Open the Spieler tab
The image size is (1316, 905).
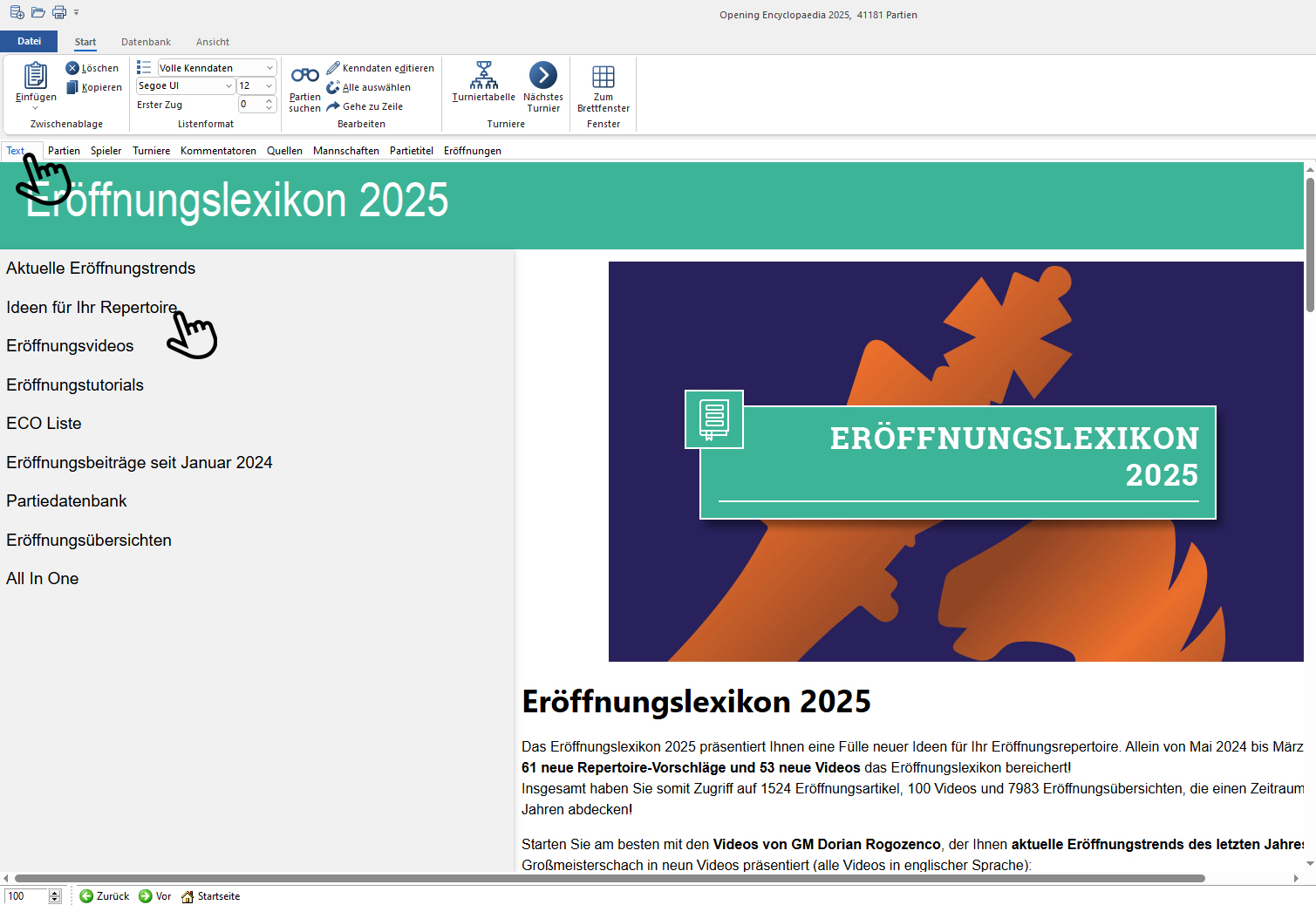(x=106, y=151)
